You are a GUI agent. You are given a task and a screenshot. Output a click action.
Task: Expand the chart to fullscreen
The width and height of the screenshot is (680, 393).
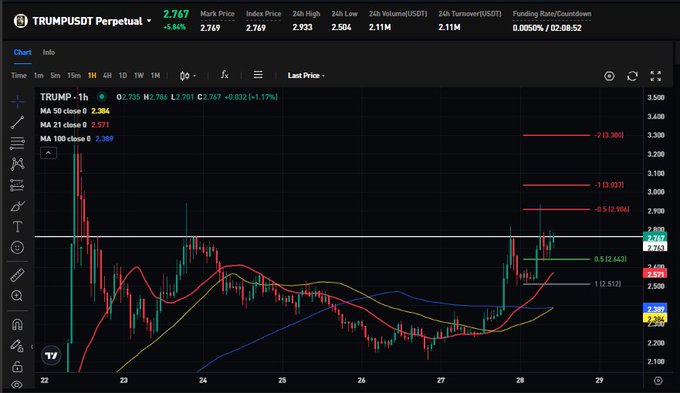(x=656, y=76)
